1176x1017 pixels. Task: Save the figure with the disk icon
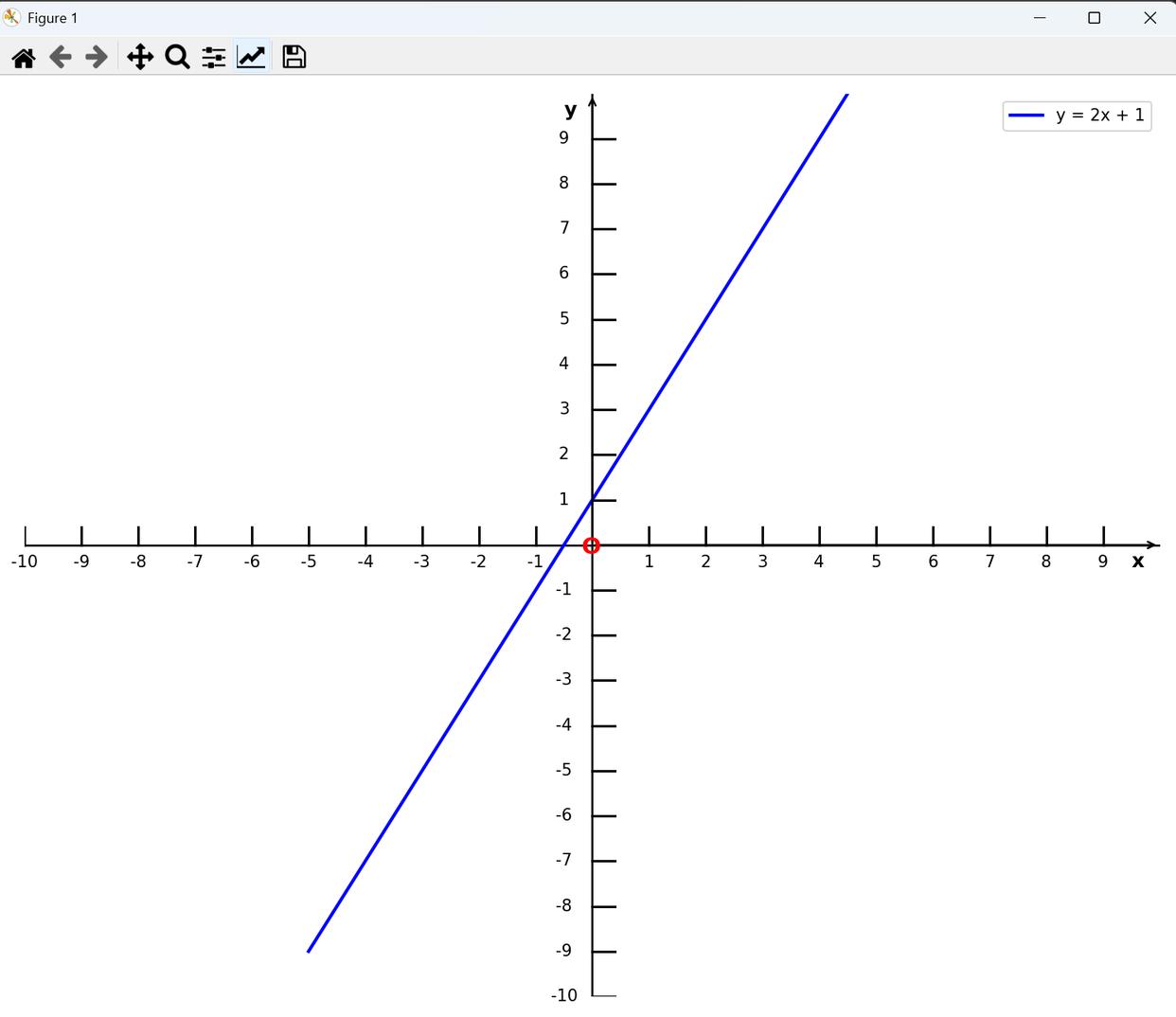[x=294, y=57]
